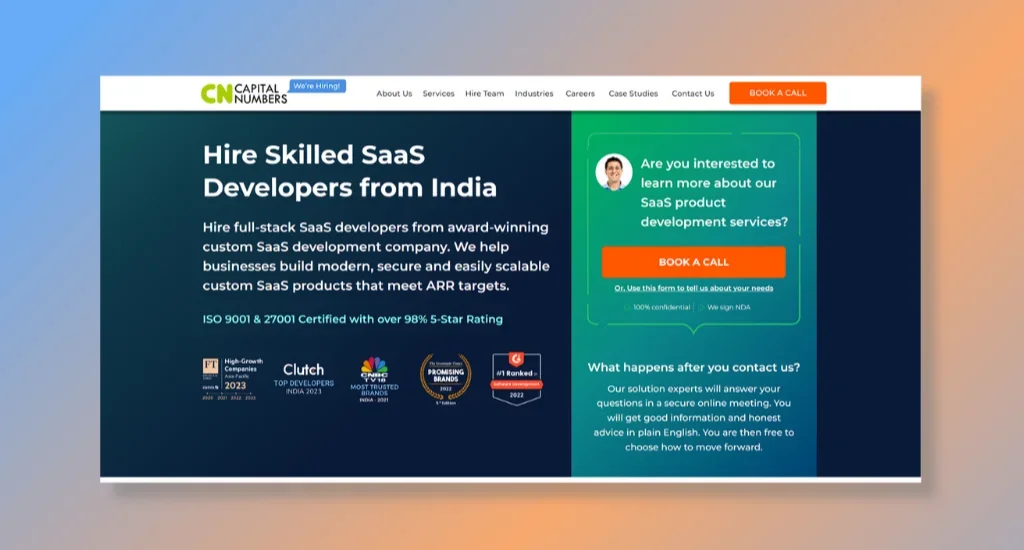
Task: Expand the Industries navigation menu
Action: coord(534,93)
